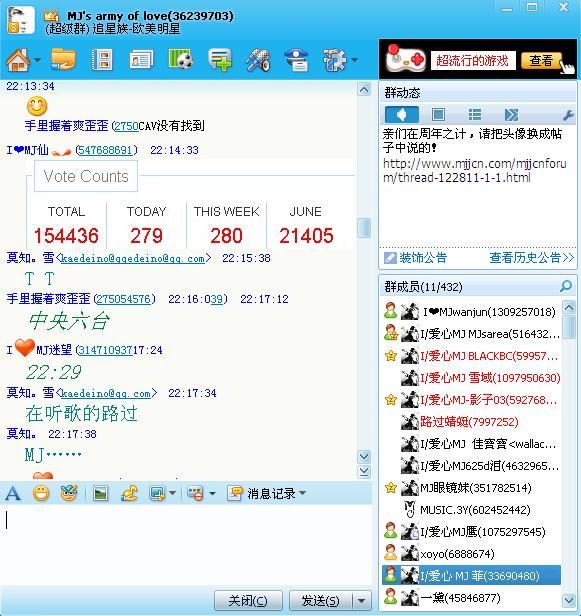The height and width of the screenshot is (616, 581).
Task: Select member 路过蜻蜓(7997252)
Action: [471, 422]
